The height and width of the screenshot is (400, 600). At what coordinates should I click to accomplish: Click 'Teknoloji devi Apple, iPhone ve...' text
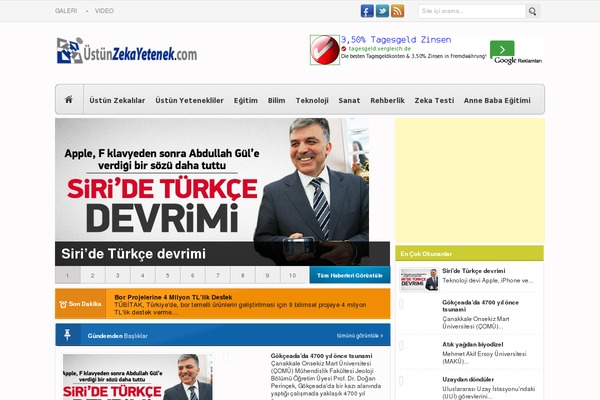488,280
